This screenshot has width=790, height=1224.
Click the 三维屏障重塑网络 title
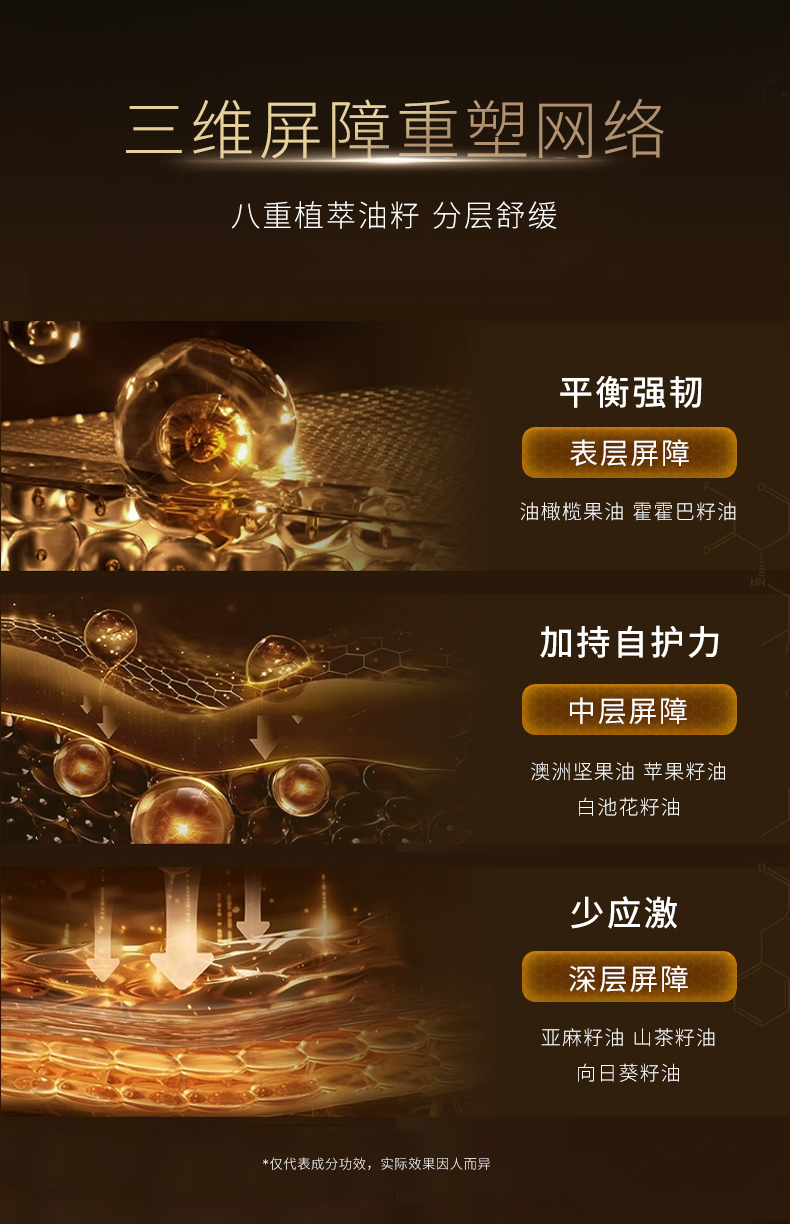[x=395, y=129]
